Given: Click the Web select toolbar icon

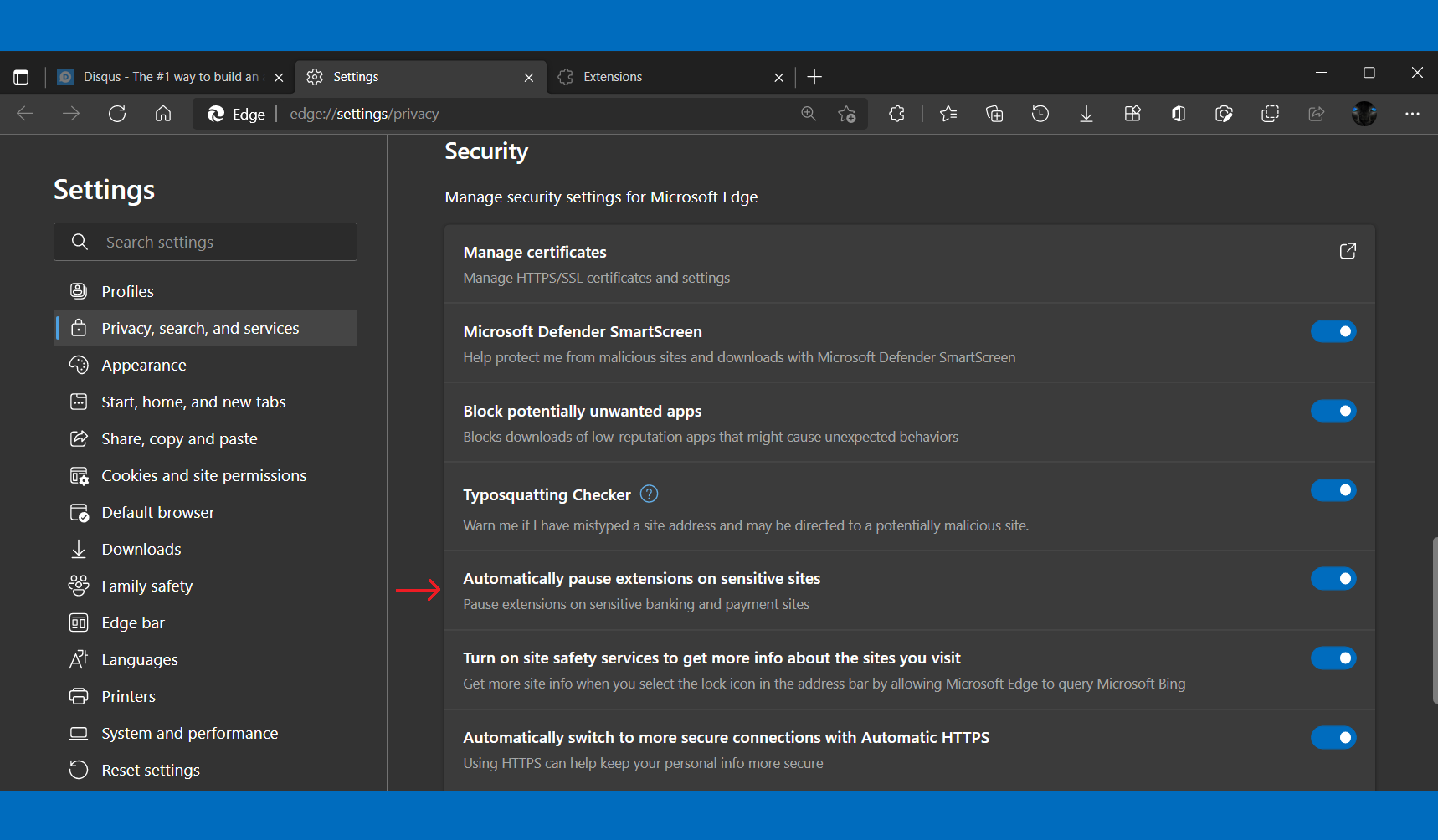Looking at the screenshot, I should [1271, 114].
